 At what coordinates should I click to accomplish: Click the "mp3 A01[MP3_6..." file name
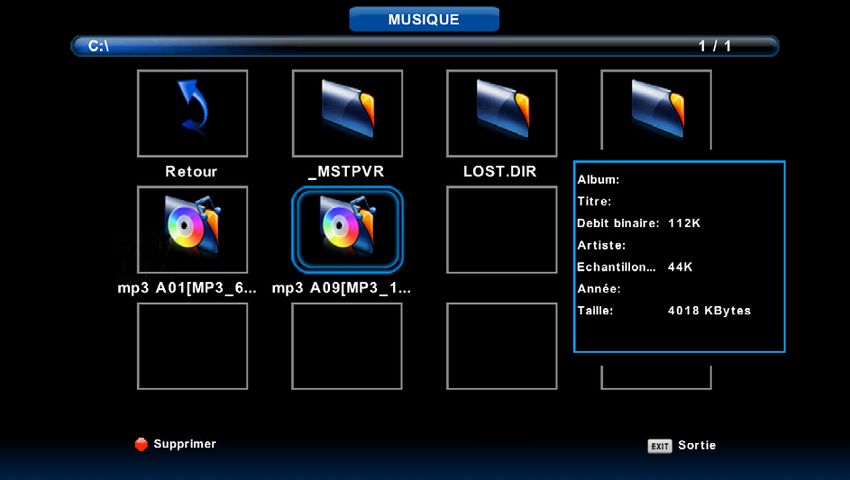tap(187, 288)
